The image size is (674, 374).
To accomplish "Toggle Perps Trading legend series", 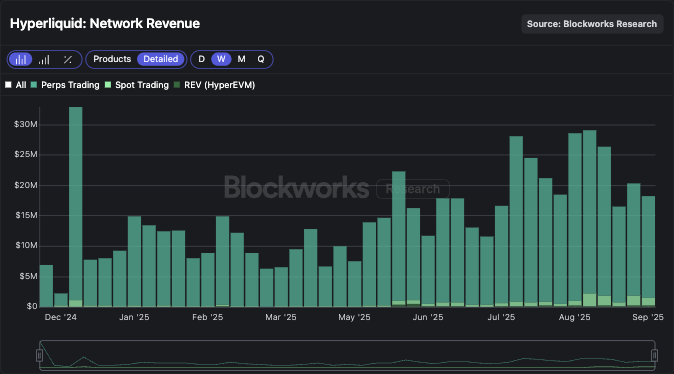I will (x=65, y=85).
